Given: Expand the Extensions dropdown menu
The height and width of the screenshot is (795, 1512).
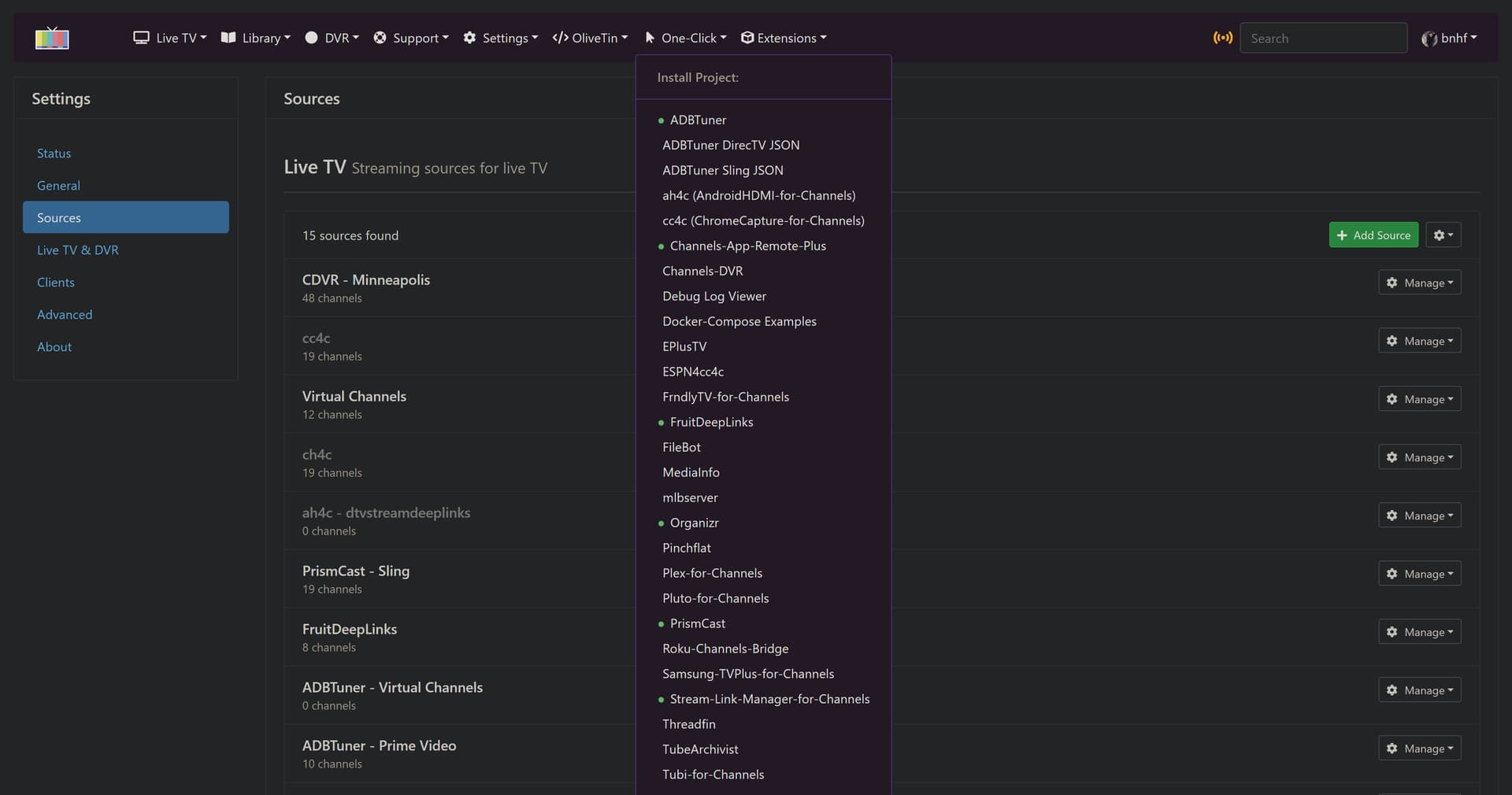Looking at the screenshot, I should pos(784,38).
